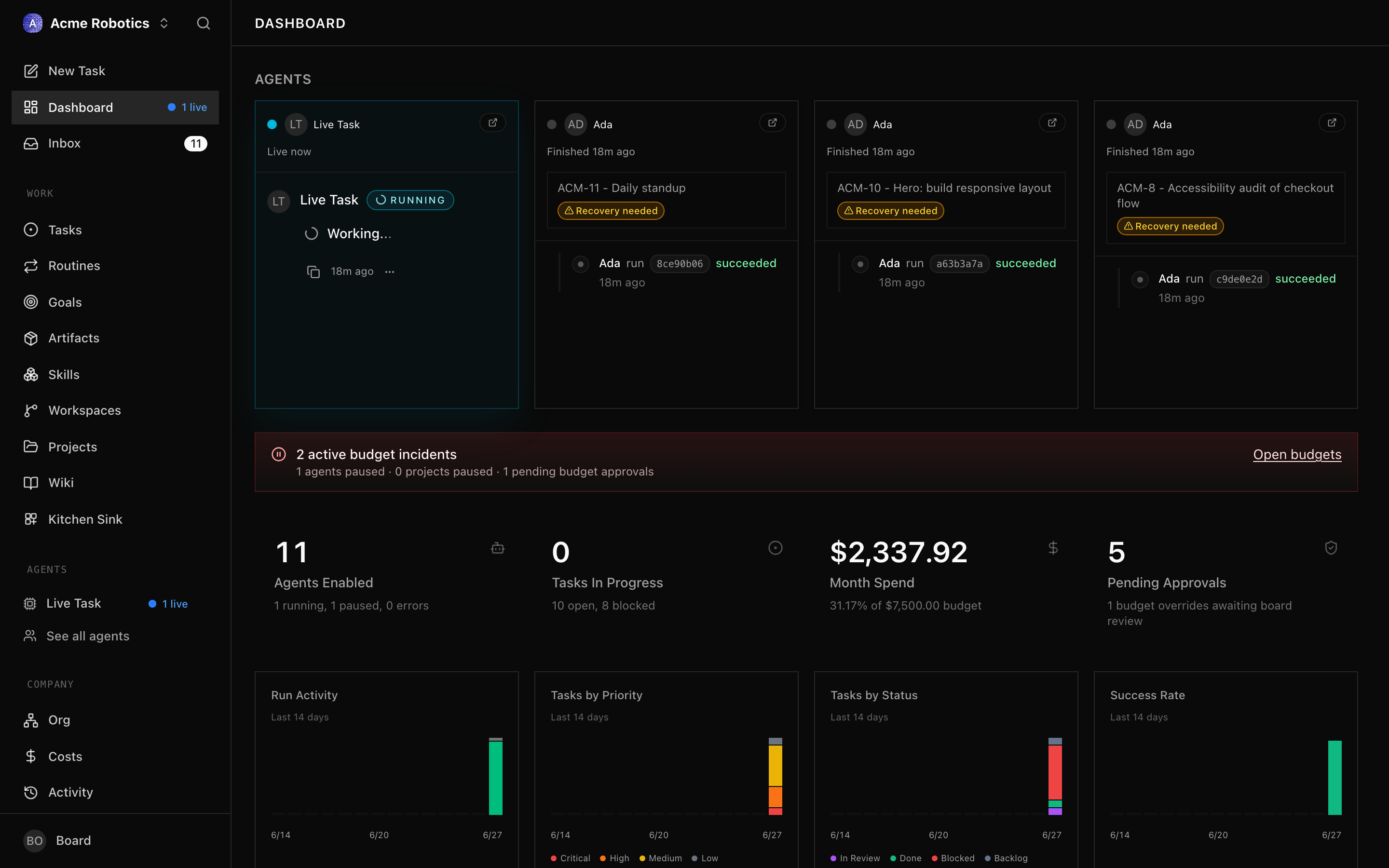1389x868 pixels.
Task: Click the search magnifier icon in sidebar
Action: pyautogui.click(x=203, y=24)
